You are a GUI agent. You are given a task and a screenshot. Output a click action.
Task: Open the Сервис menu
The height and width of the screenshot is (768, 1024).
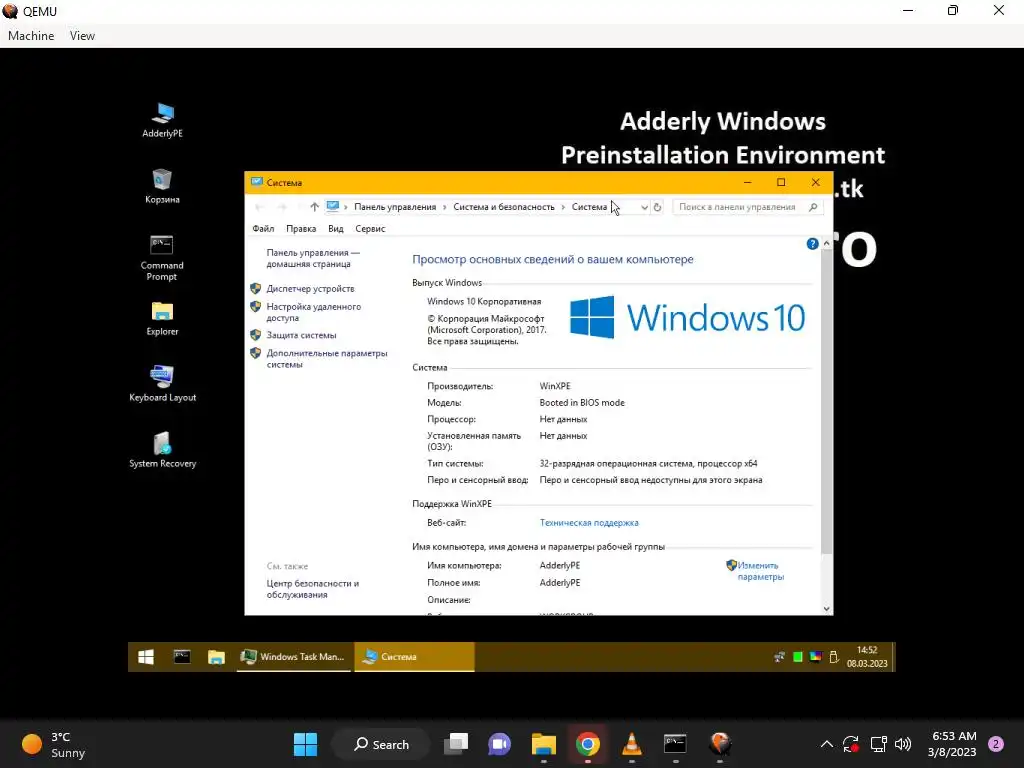click(x=370, y=229)
